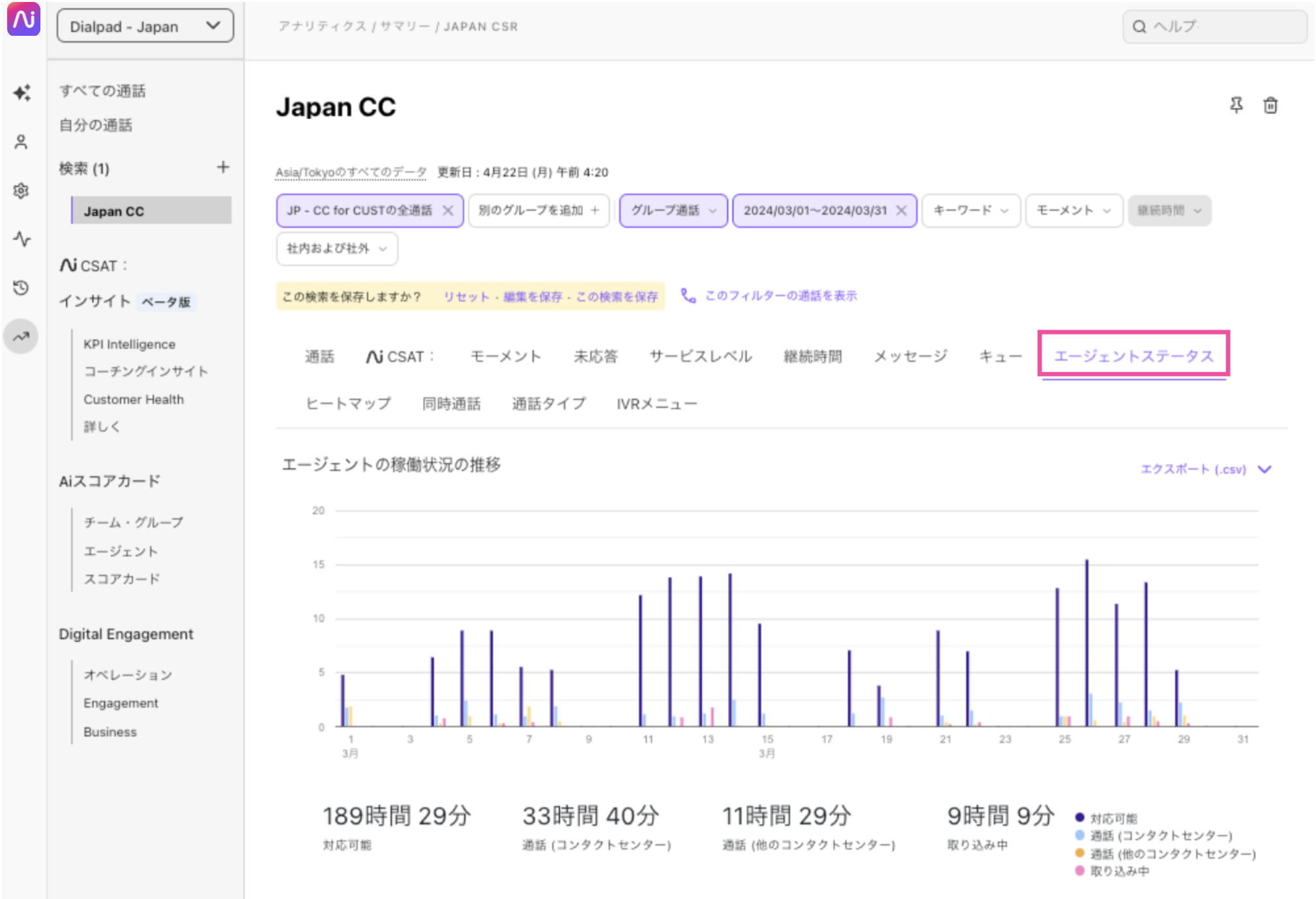1316x899 pixels.
Task: Open Customer Health in sidebar
Action: pos(134,399)
